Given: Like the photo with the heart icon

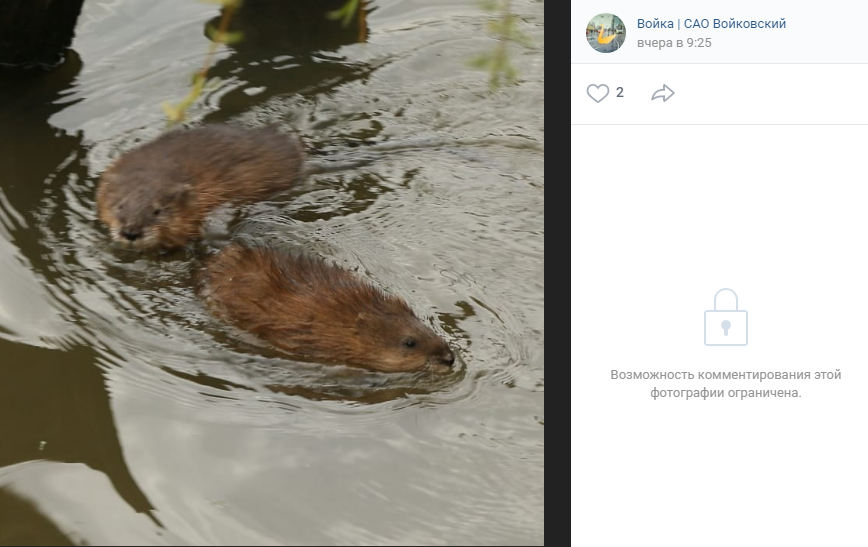Looking at the screenshot, I should tap(597, 93).
